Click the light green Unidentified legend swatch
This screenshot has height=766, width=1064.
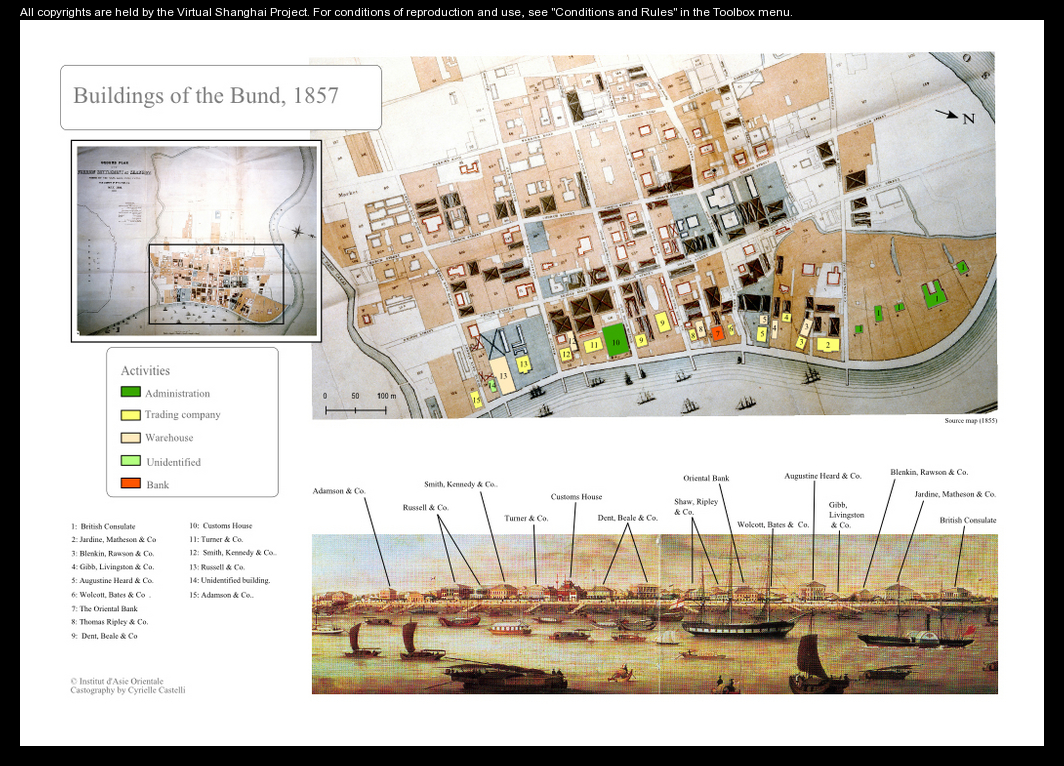[x=130, y=461]
